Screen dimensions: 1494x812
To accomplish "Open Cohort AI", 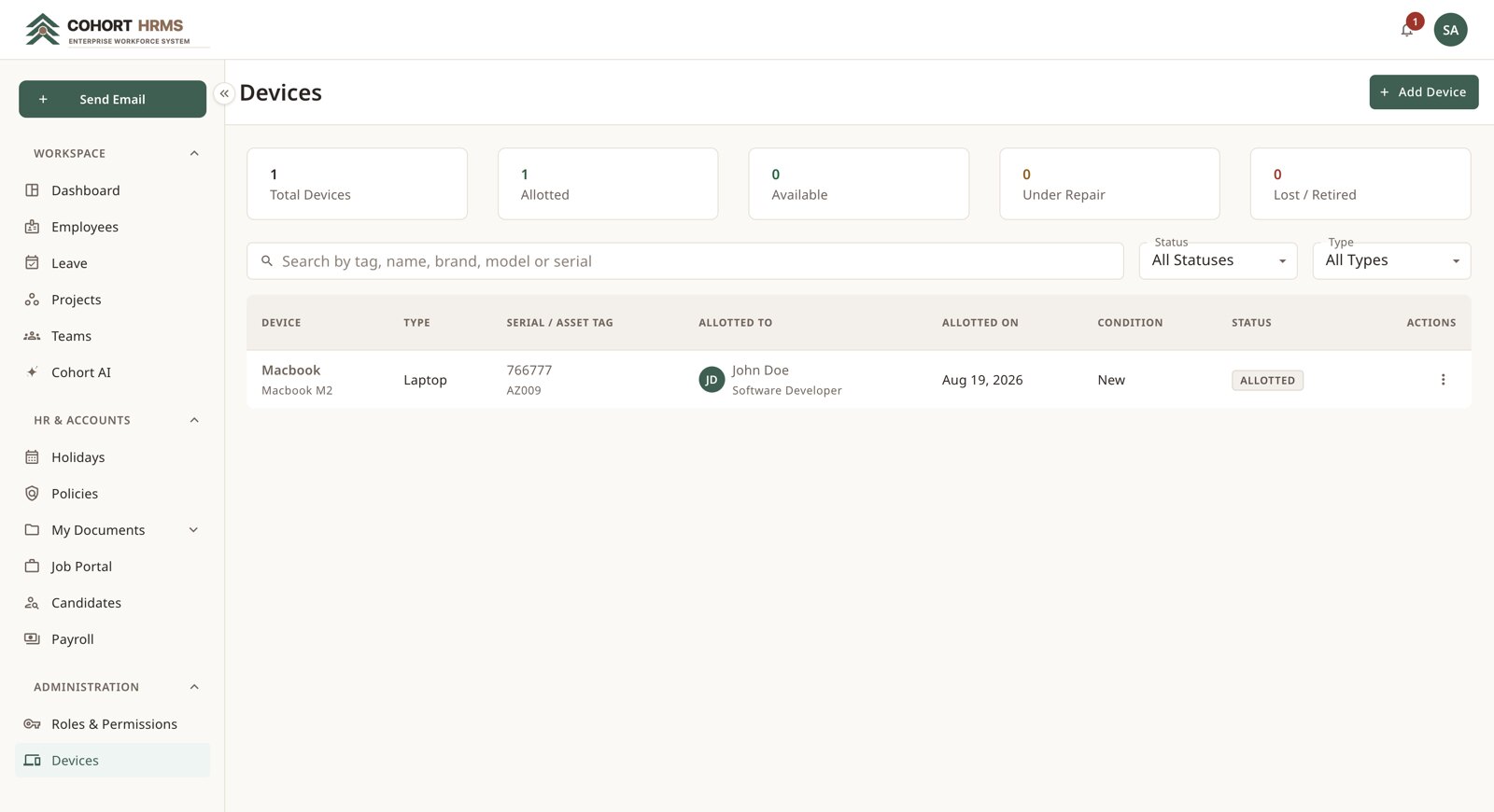I will [112, 372].
